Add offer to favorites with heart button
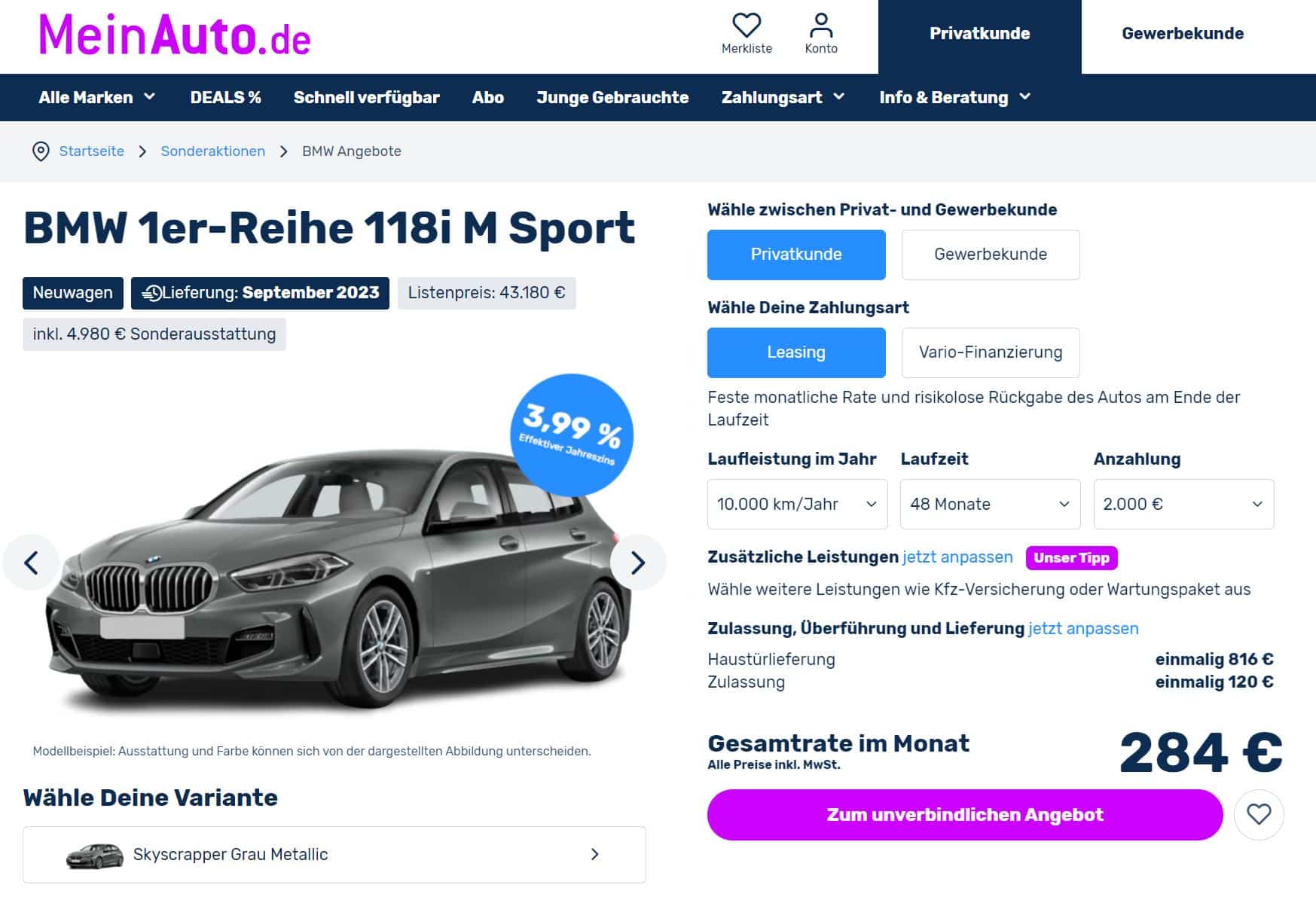 click(x=1259, y=814)
